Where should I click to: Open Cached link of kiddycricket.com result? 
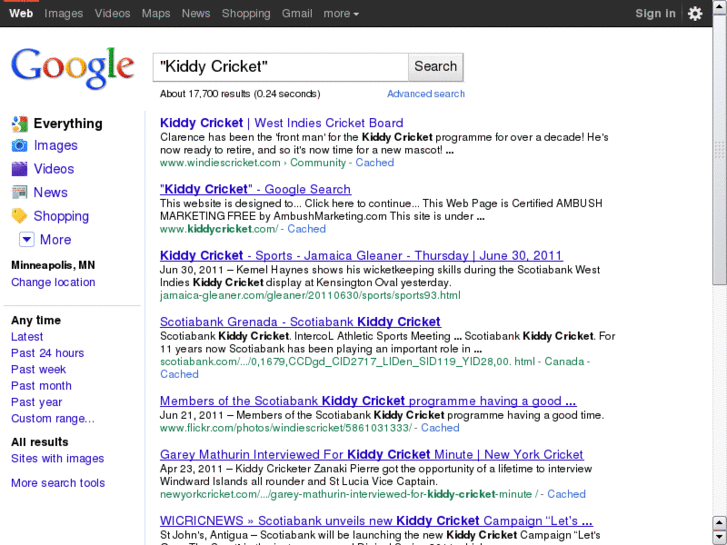(x=306, y=229)
